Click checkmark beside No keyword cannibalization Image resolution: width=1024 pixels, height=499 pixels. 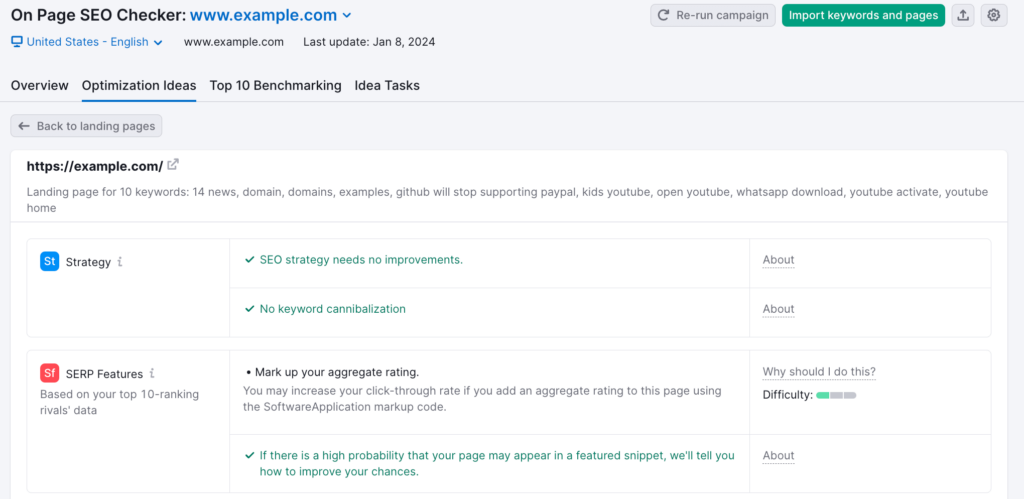[249, 309]
